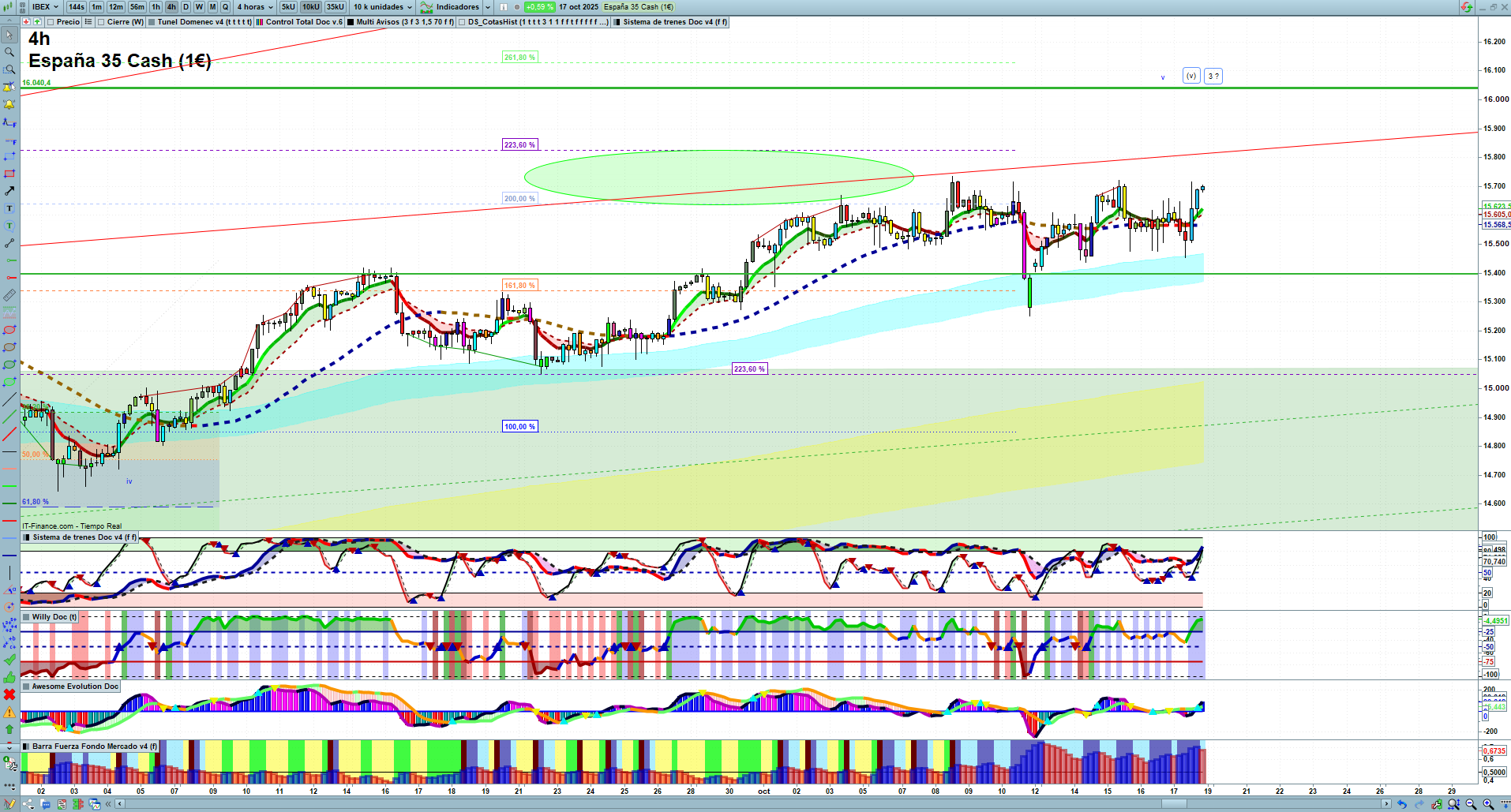Select the brown ellipse drawing tool
1511x812 pixels.
pos(9,347)
